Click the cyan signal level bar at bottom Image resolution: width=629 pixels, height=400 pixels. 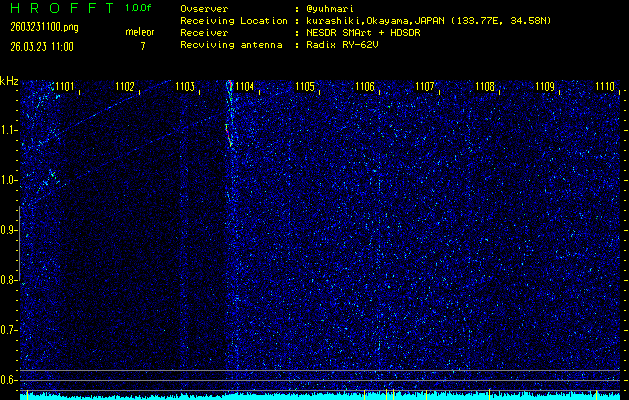click(320, 396)
